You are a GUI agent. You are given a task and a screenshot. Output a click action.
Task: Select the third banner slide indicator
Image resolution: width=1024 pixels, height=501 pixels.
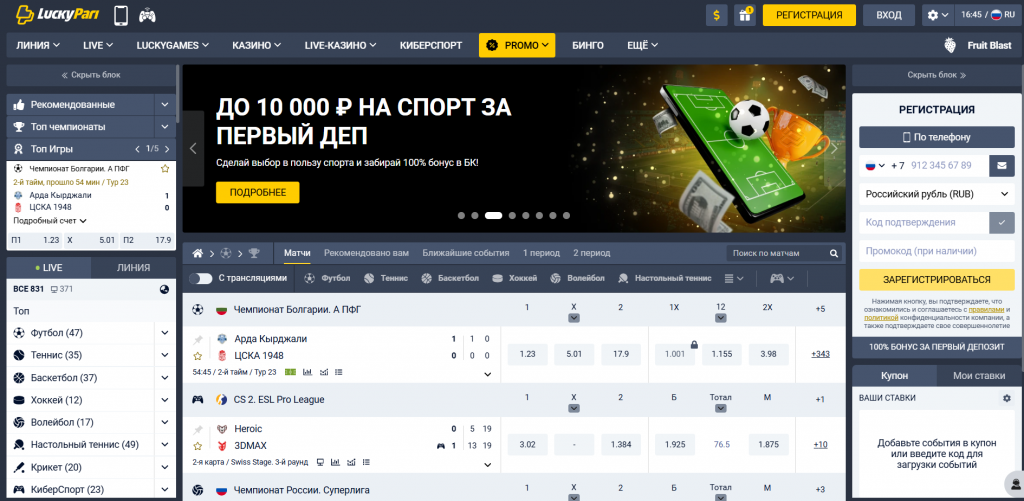point(493,216)
